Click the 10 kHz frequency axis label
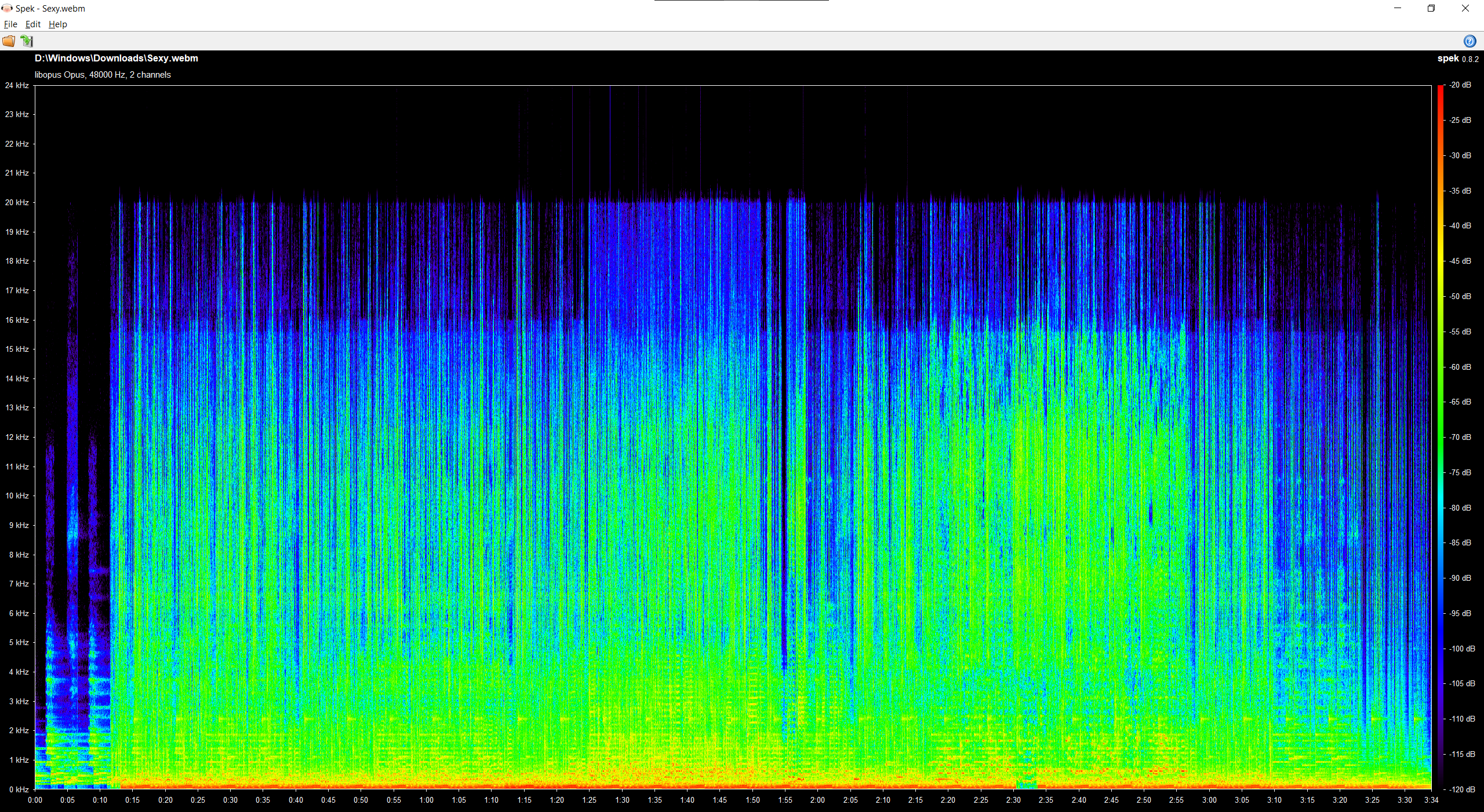The width and height of the screenshot is (1484, 812). point(17,496)
